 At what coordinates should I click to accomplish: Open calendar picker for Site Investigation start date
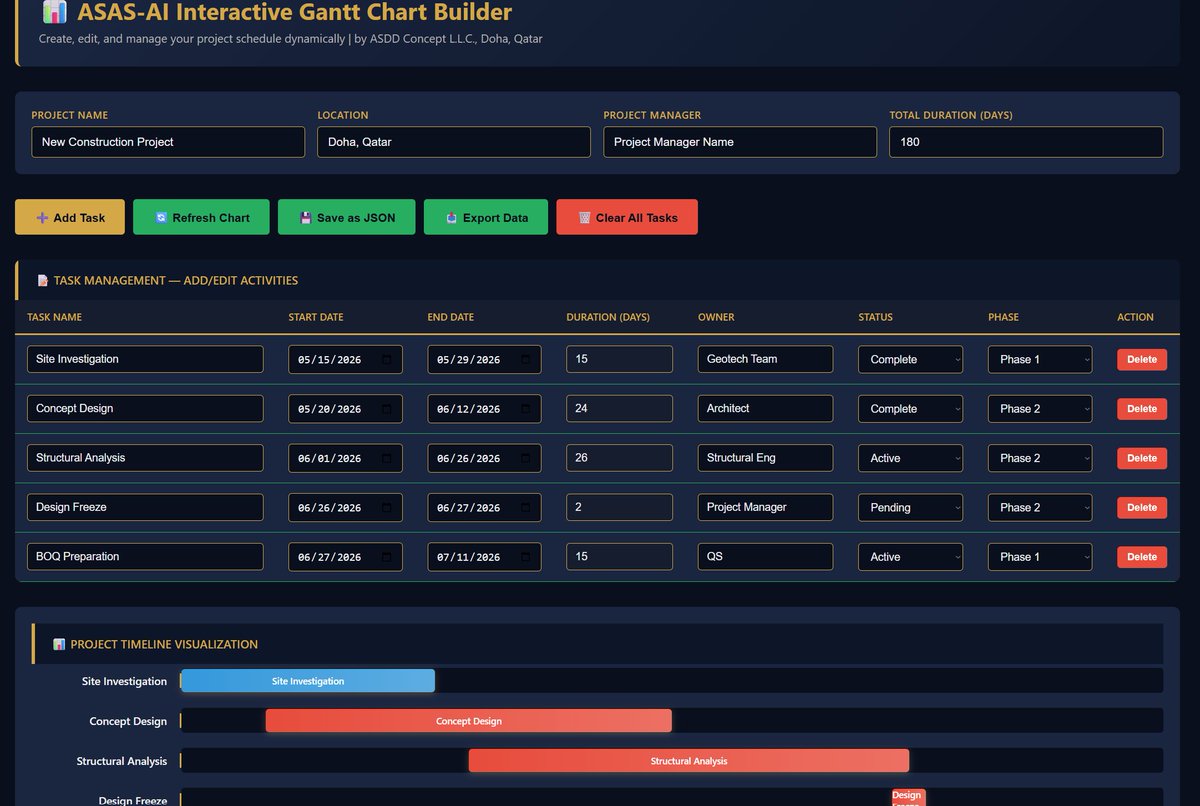387,360
